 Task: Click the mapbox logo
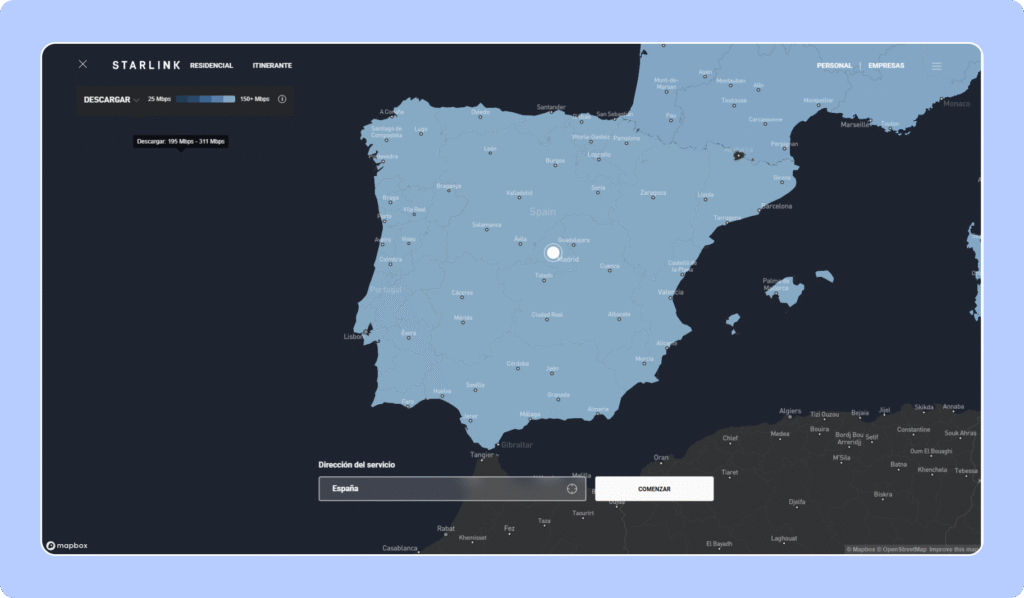point(67,546)
